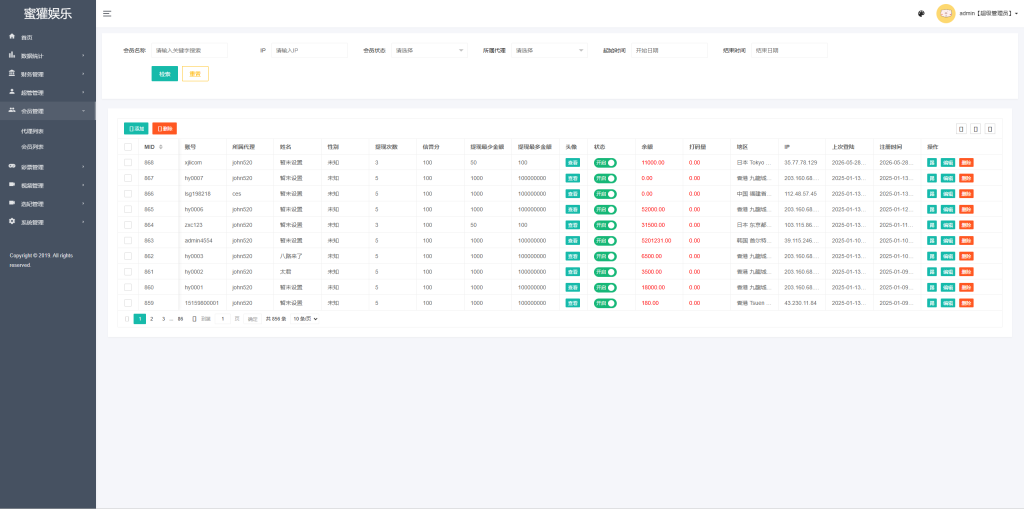Click the game controller lottery icon
The width and height of the screenshot is (1024, 509).
click(x=12, y=167)
